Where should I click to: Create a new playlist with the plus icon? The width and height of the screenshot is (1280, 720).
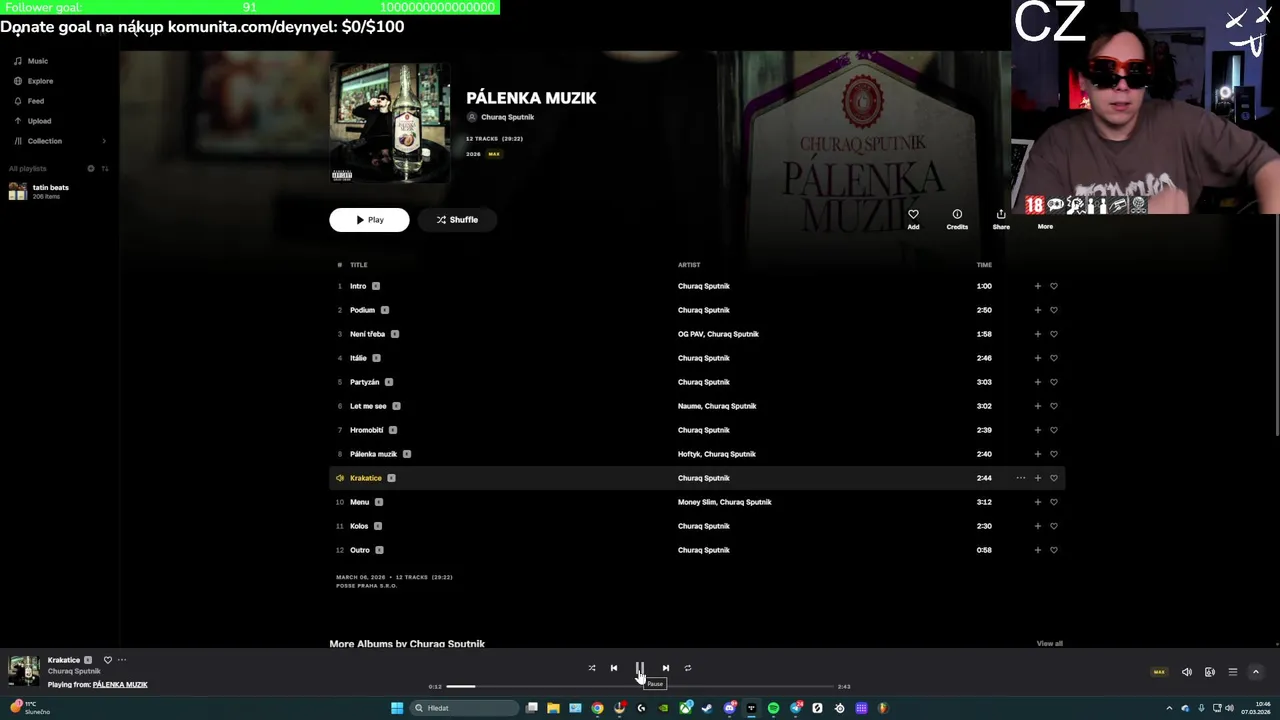(91, 168)
